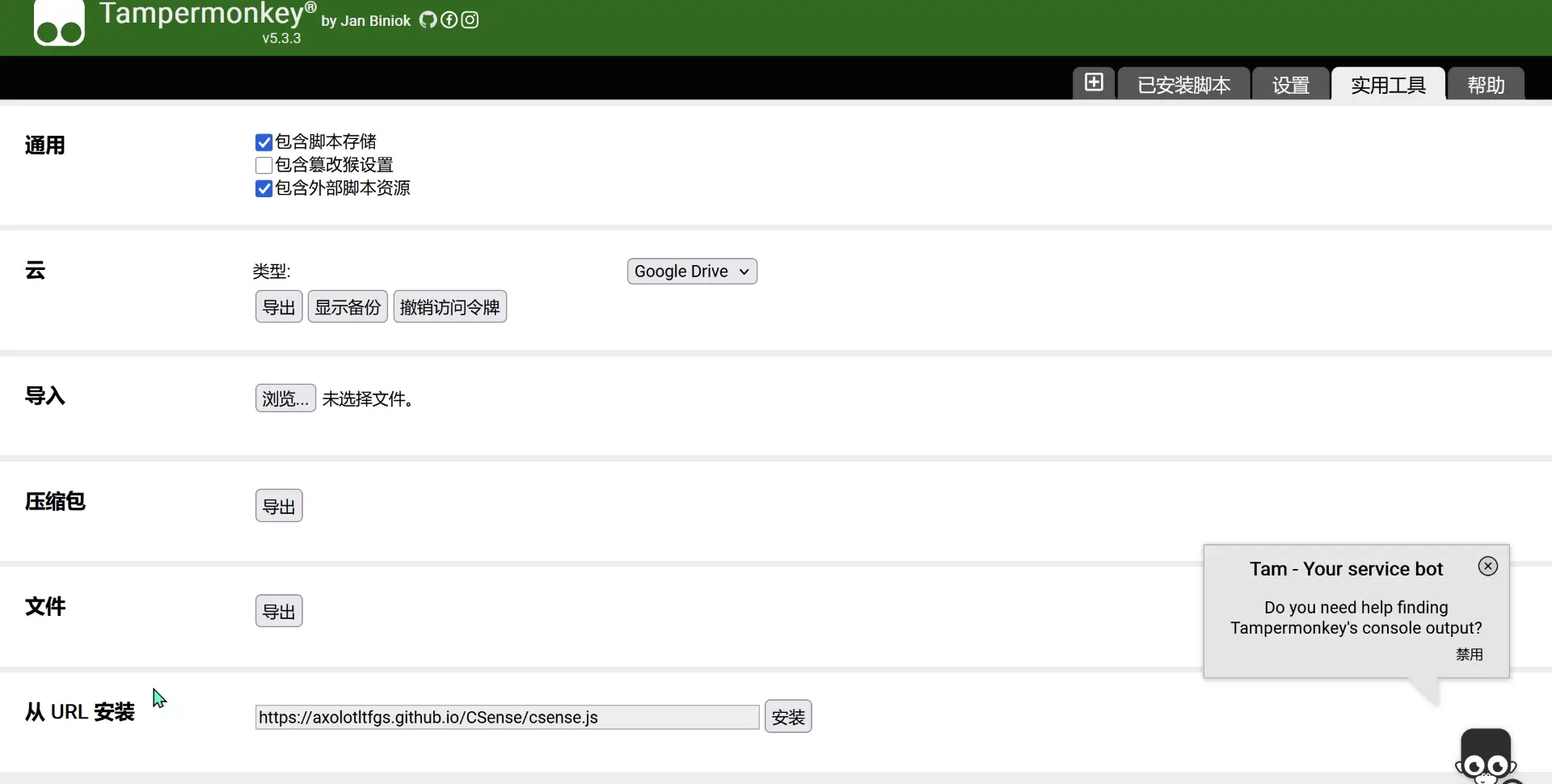This screenshot has height=784, width=1552.
Task: Click 导出 button in 压缩包 section
Action: (279, 506)
